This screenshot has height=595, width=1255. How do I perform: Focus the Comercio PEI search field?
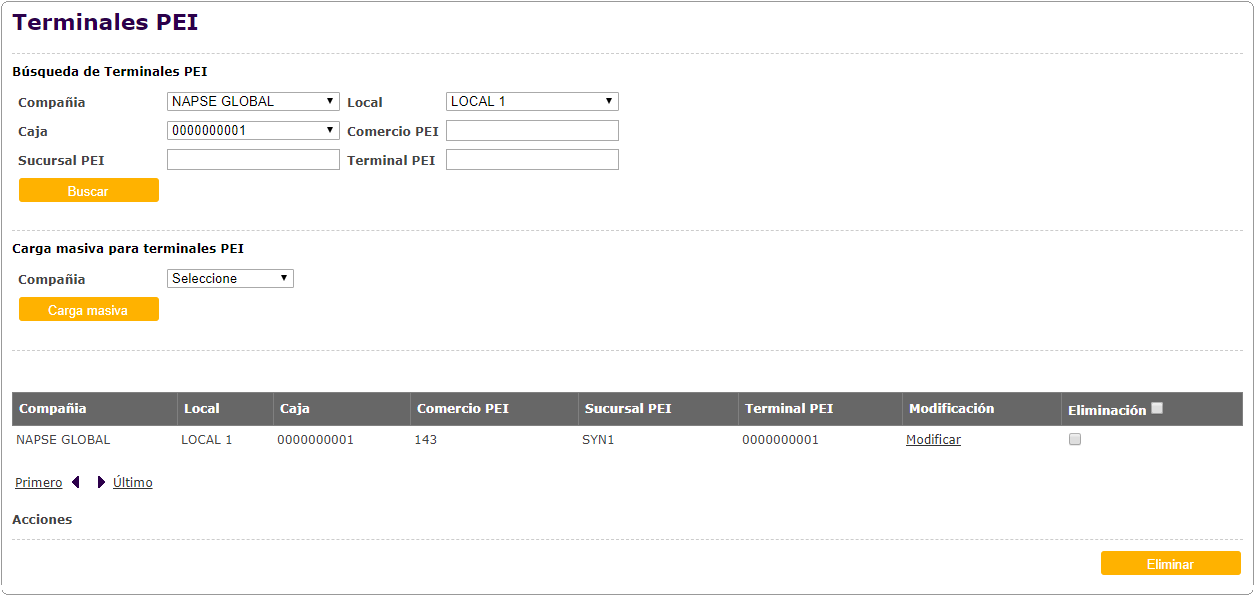pyautogui.click(x=532, y=131)
